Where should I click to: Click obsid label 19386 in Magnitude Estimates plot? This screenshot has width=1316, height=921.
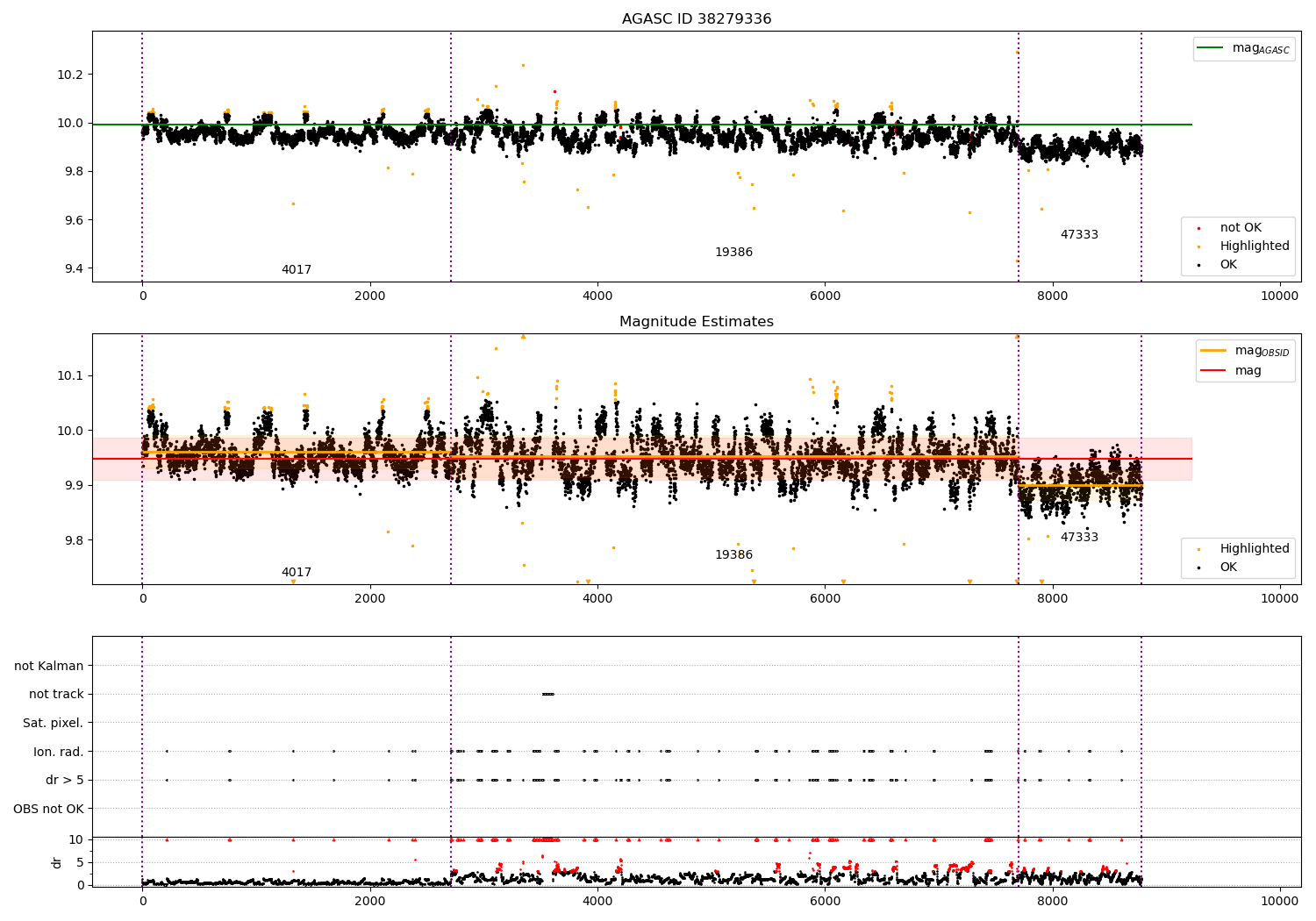pos(733,554)
